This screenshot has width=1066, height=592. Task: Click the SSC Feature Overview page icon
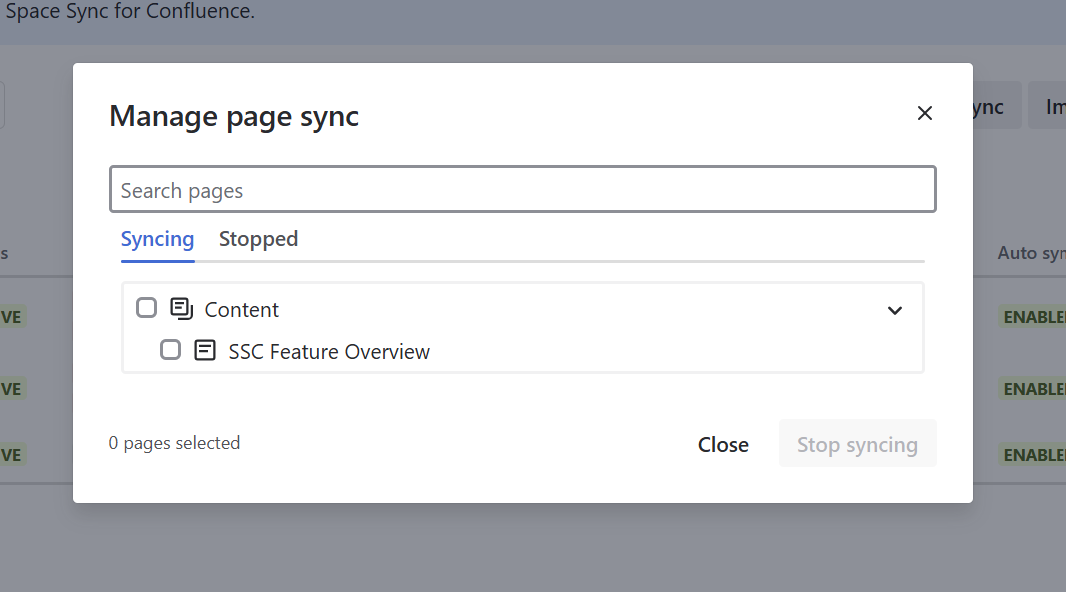(205, 350)
